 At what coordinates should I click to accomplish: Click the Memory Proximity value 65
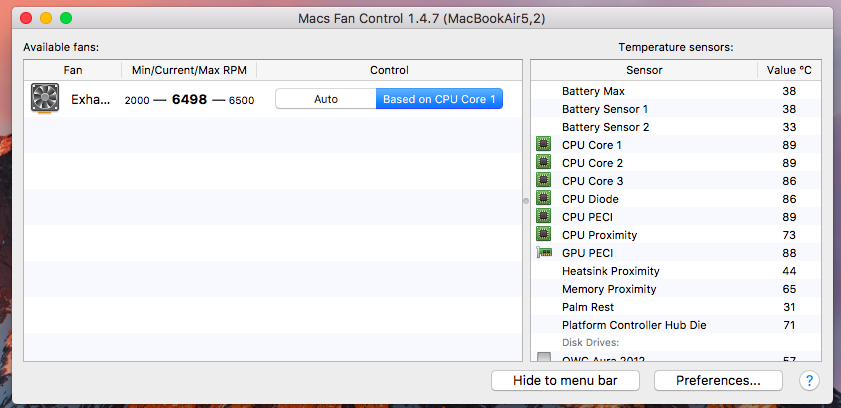pyautogui.click(x=789, y=289)
